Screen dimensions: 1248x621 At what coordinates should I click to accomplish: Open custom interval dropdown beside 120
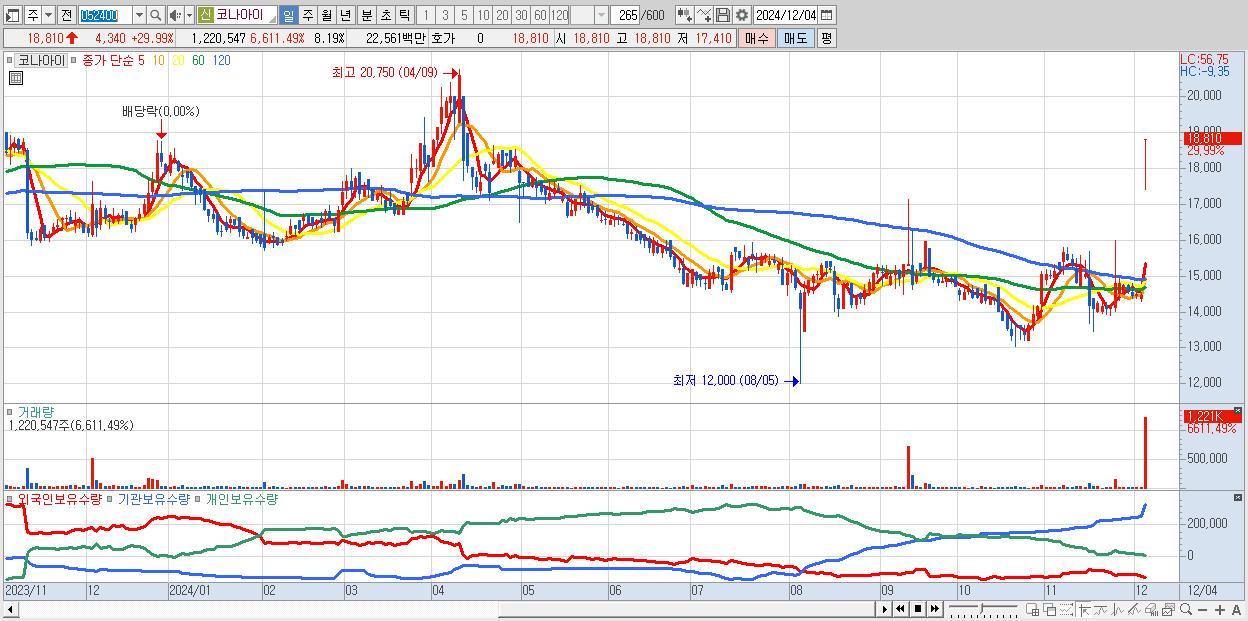(x=601, y=15)
